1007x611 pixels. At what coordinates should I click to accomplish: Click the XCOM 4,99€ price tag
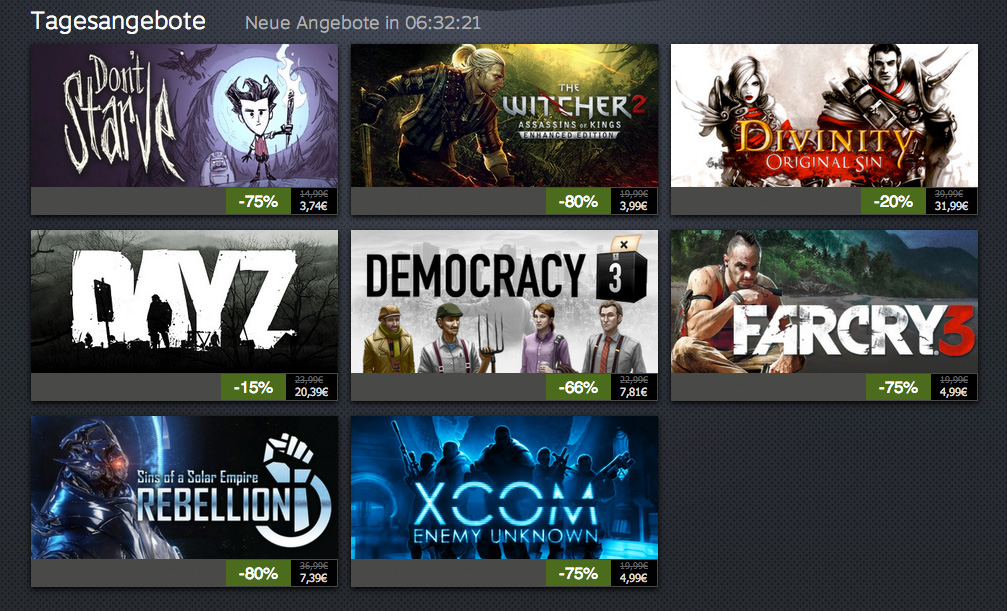coord(634,578)
